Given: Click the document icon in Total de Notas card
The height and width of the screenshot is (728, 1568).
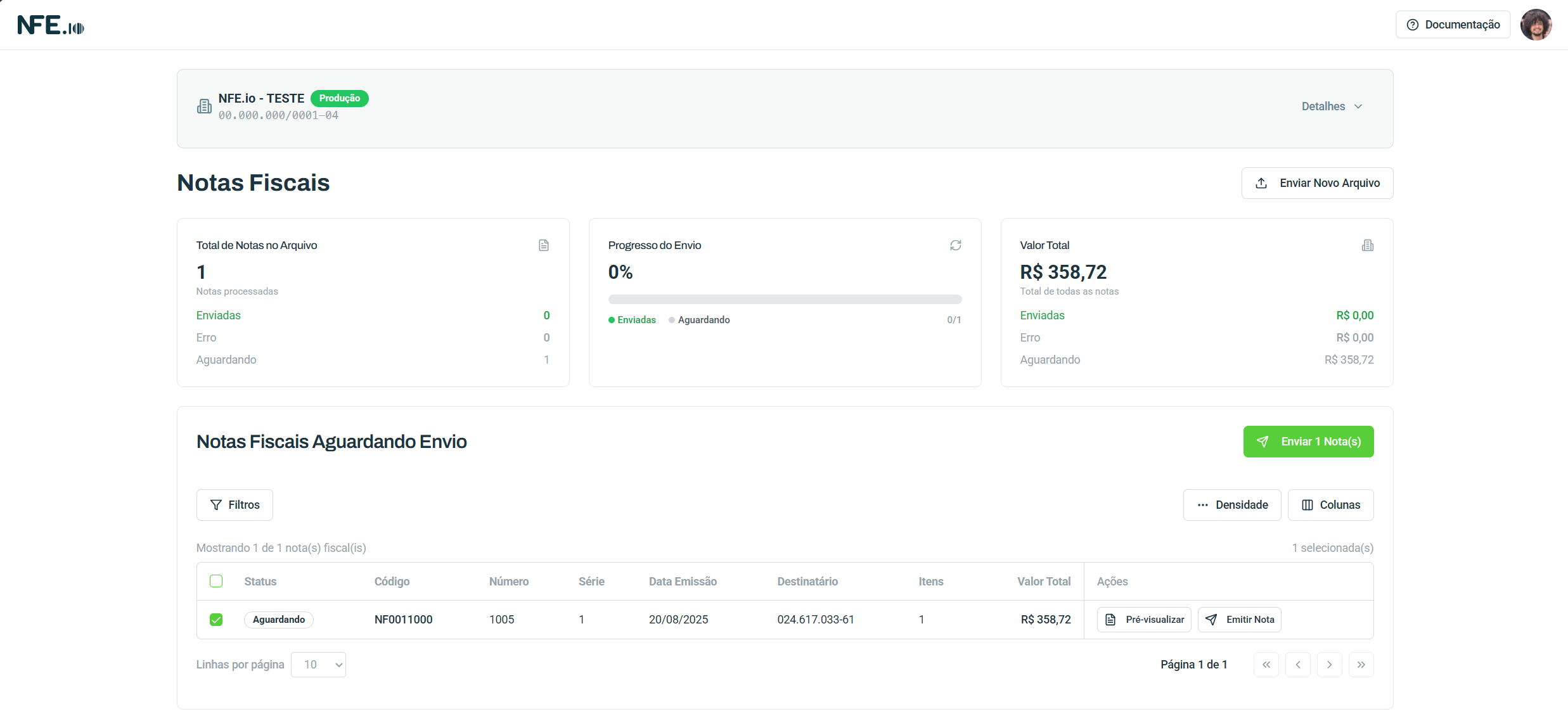Looking at the screenshot, I should [543, 245].
